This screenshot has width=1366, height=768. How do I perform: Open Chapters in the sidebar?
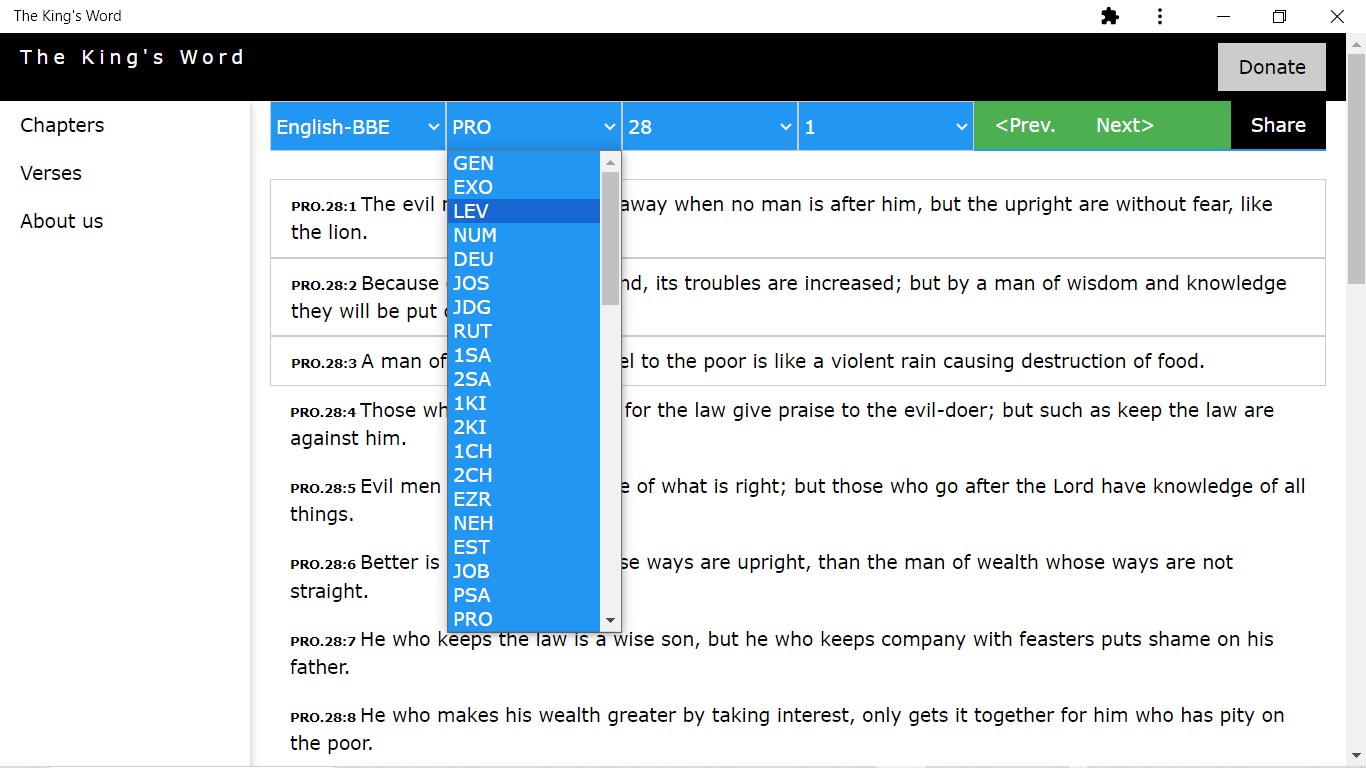(x=62, y=125)
